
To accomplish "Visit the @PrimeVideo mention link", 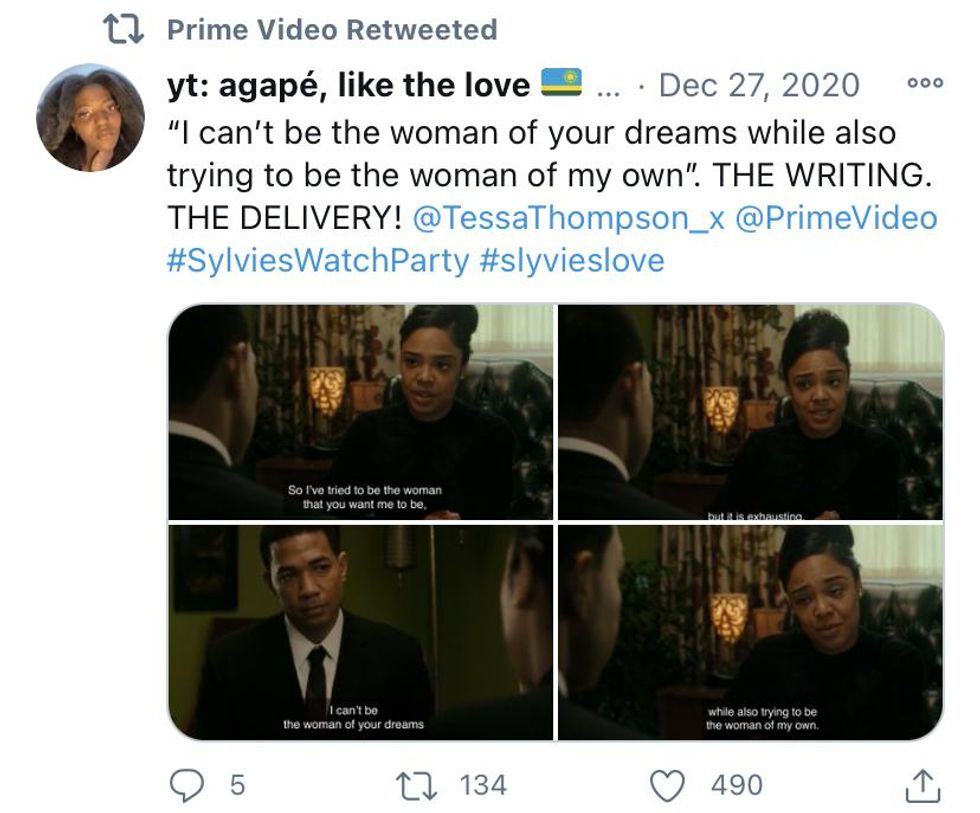I will 836,218.
